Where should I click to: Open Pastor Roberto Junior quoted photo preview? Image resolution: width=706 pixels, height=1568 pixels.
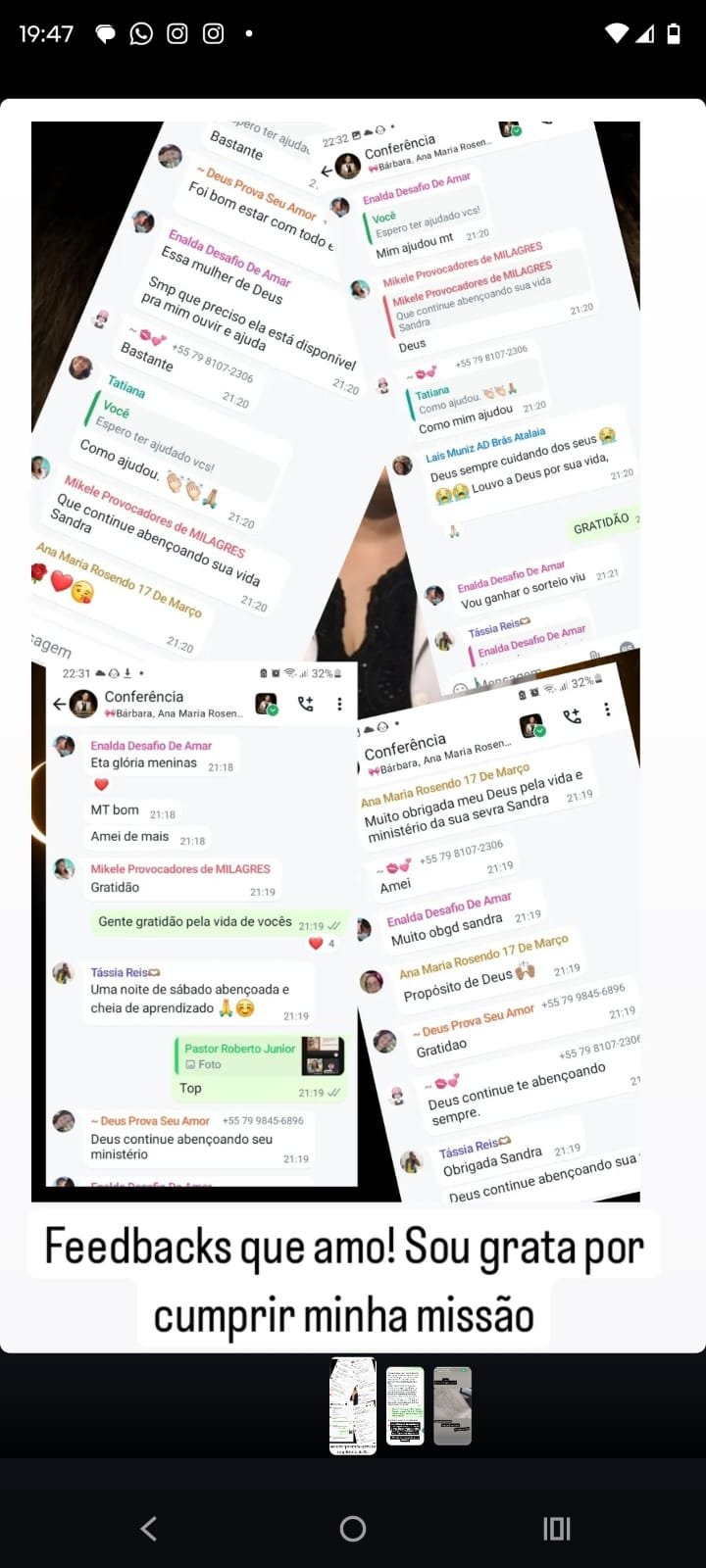click(323, 1055)
